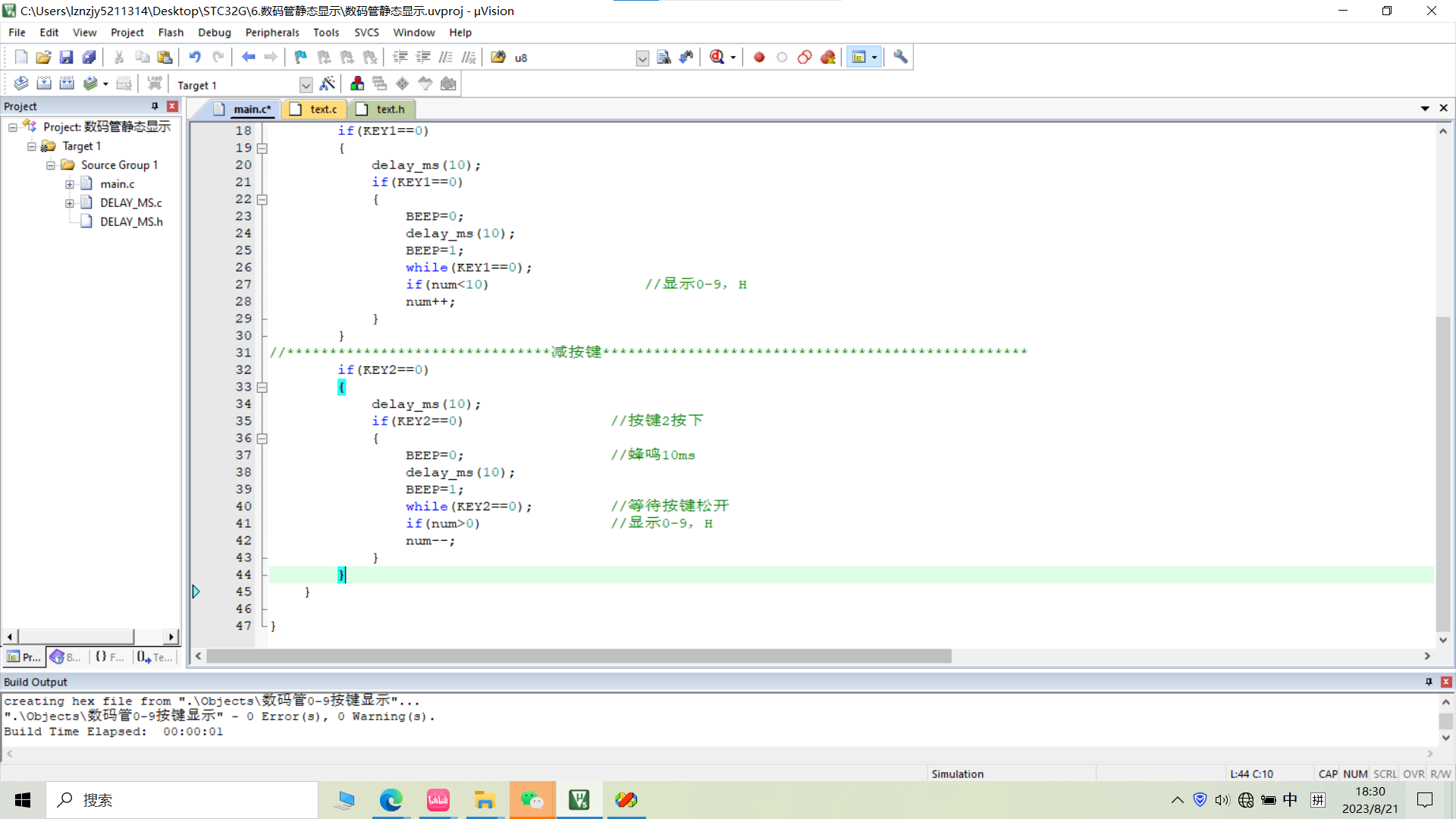The width and height of the screenshot is (1456, 819).
Task: Collapse the Project root node
Action: pyautogui.click(x=13, y=127)
